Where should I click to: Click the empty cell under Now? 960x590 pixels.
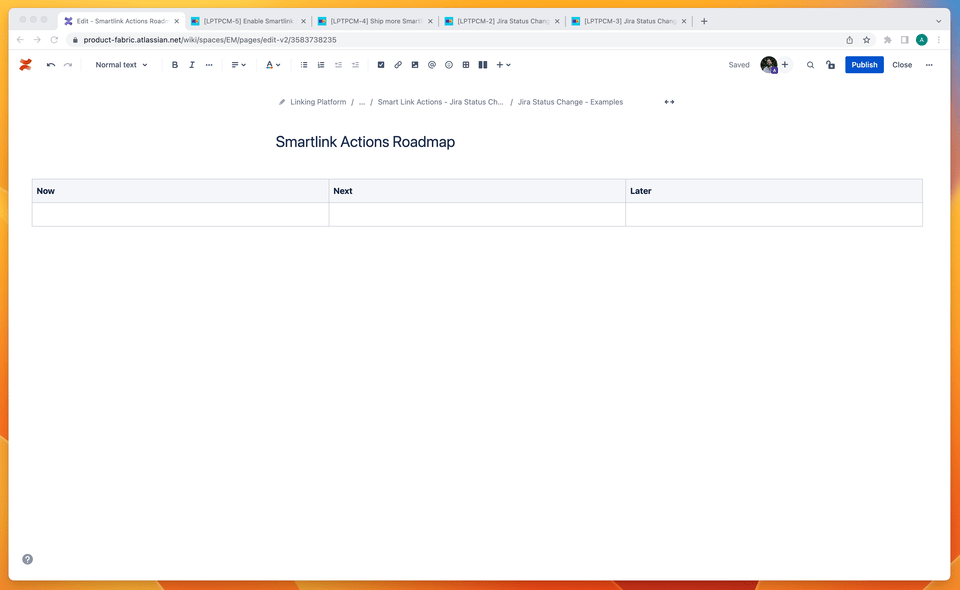coord(181,215)
